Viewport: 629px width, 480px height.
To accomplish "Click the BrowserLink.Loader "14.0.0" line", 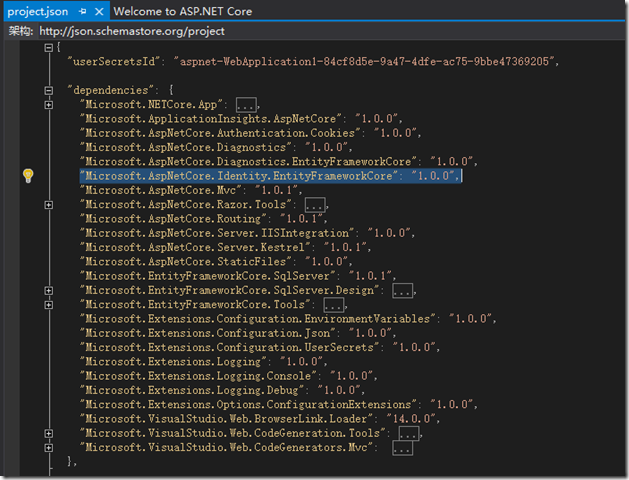I will [259, 419].
